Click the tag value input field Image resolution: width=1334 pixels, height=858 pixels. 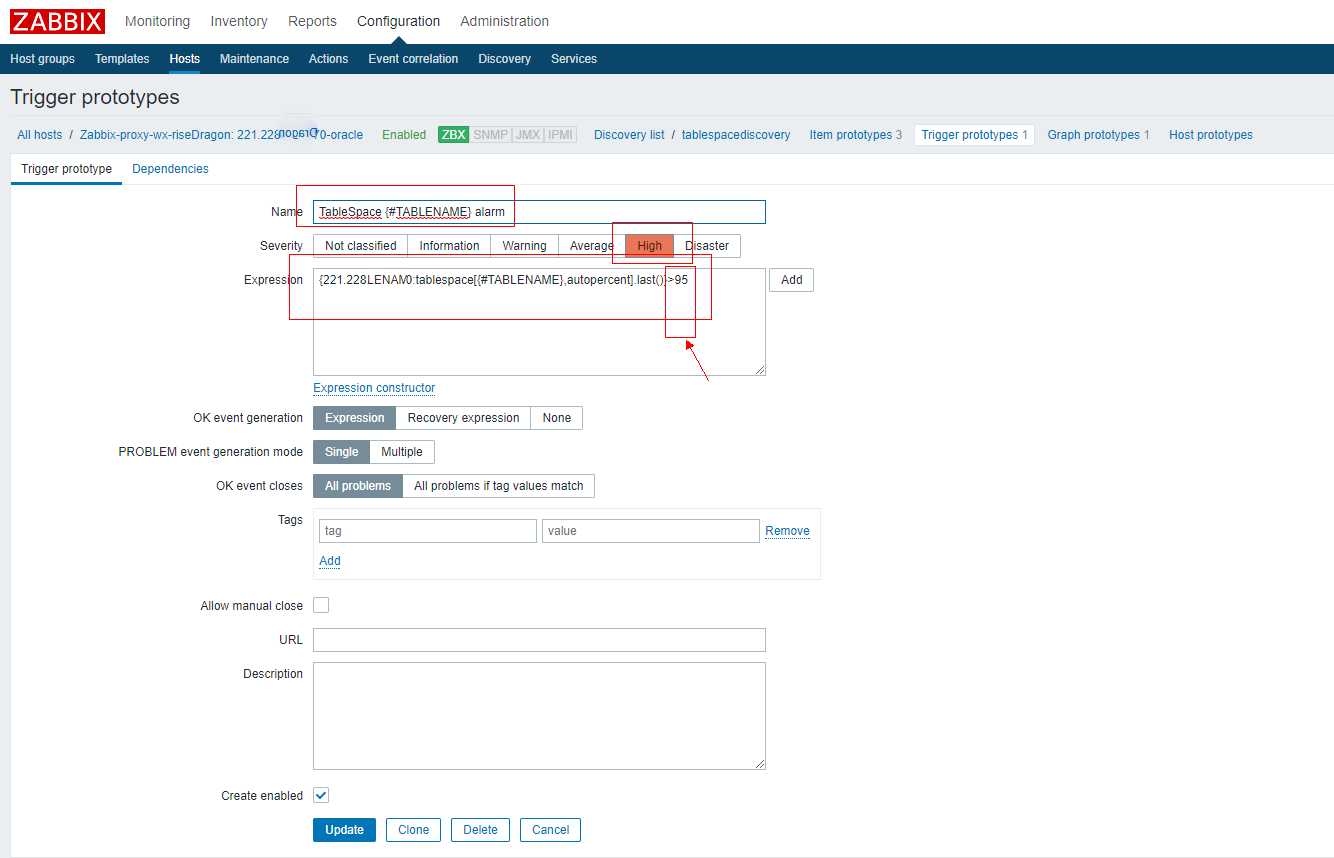point(651,531)
